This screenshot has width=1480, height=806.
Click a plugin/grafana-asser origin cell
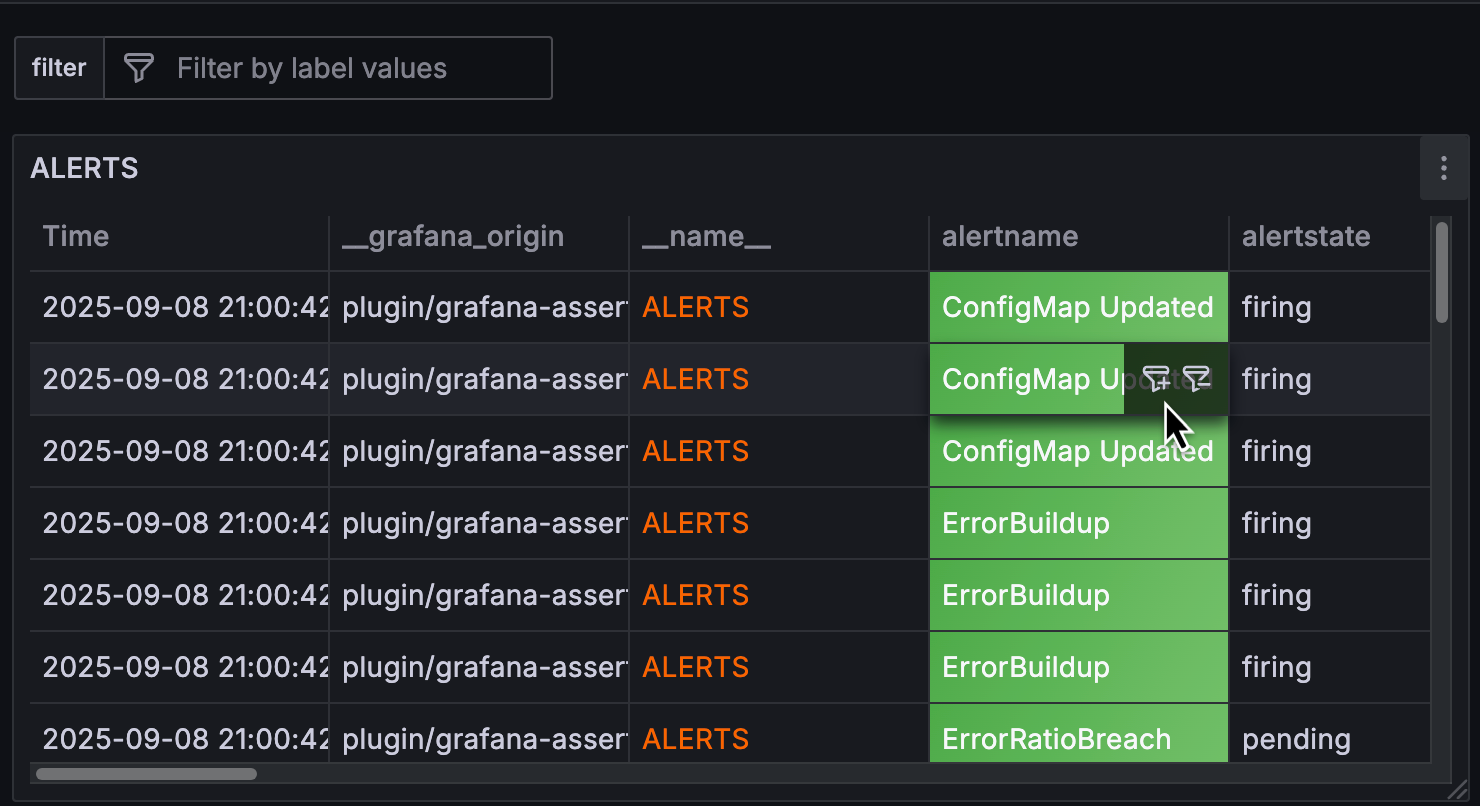point(478,307)
